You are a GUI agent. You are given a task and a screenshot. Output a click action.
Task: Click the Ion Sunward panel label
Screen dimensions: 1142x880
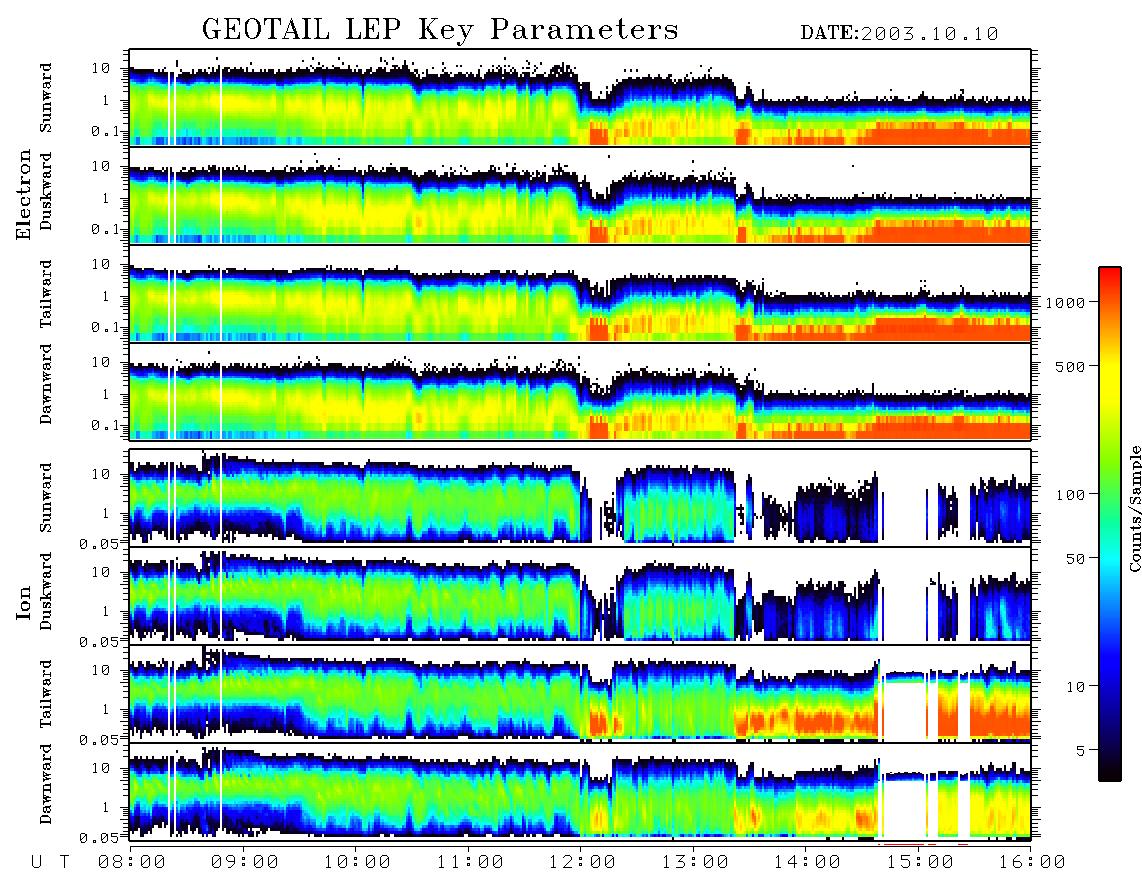[x=46, y=498]
